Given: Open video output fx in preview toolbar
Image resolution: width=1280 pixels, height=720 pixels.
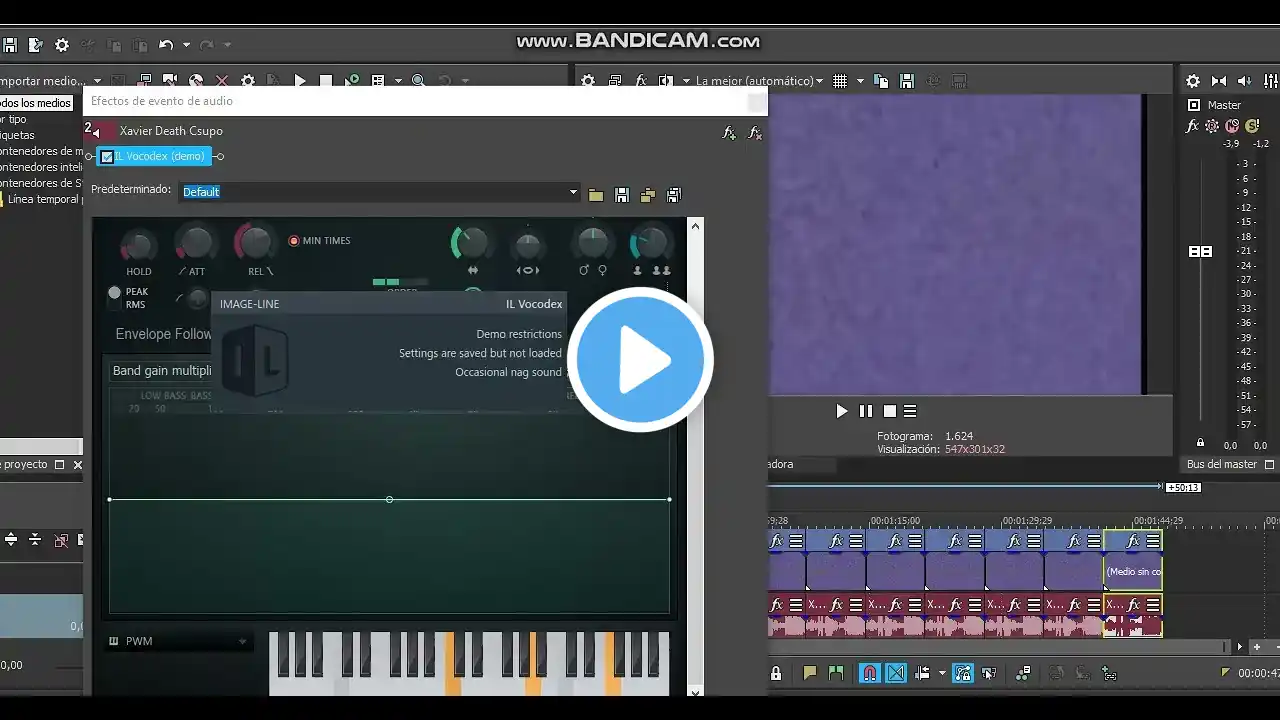Looking at the screenshot, I should pos(641,81).
